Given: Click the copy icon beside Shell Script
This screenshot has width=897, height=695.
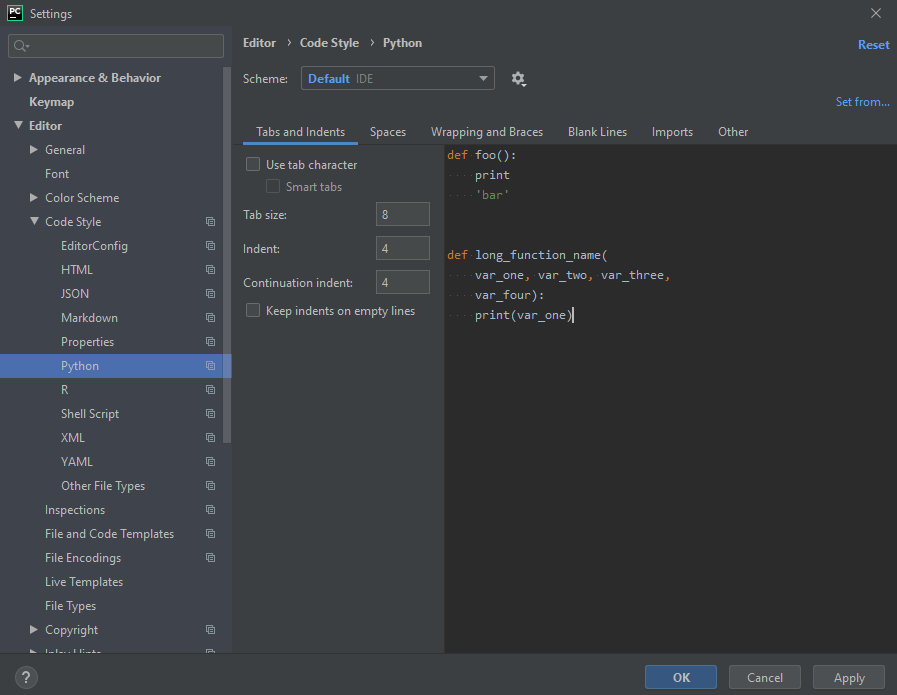Looking at the screenshot, I should tap(211, 414).
